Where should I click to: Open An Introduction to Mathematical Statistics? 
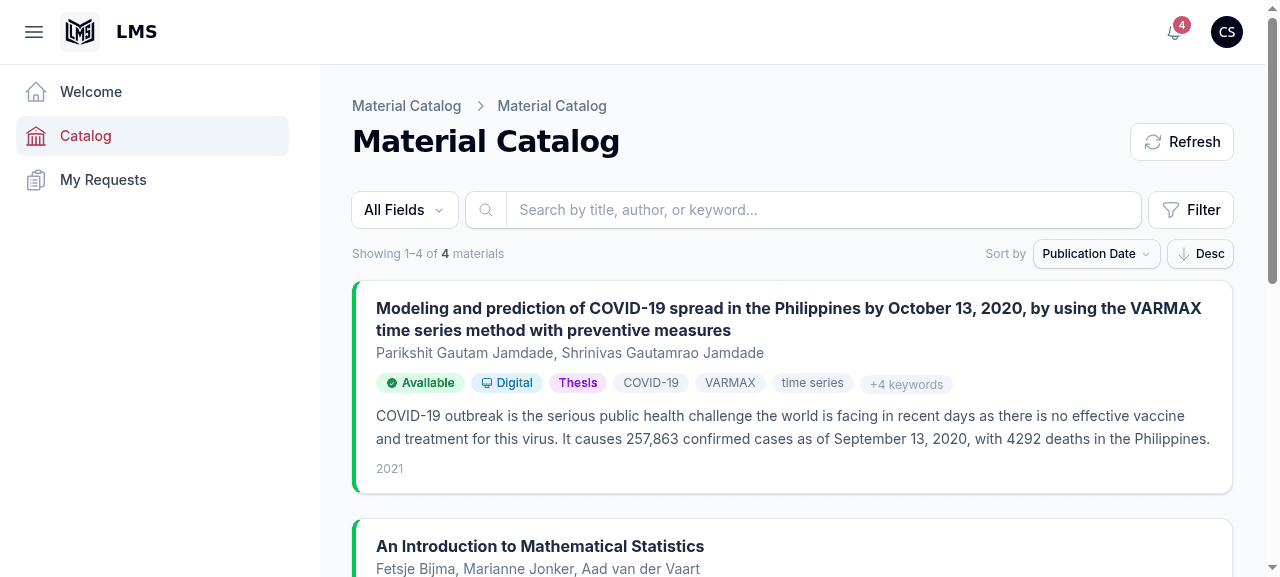point(540,546)
